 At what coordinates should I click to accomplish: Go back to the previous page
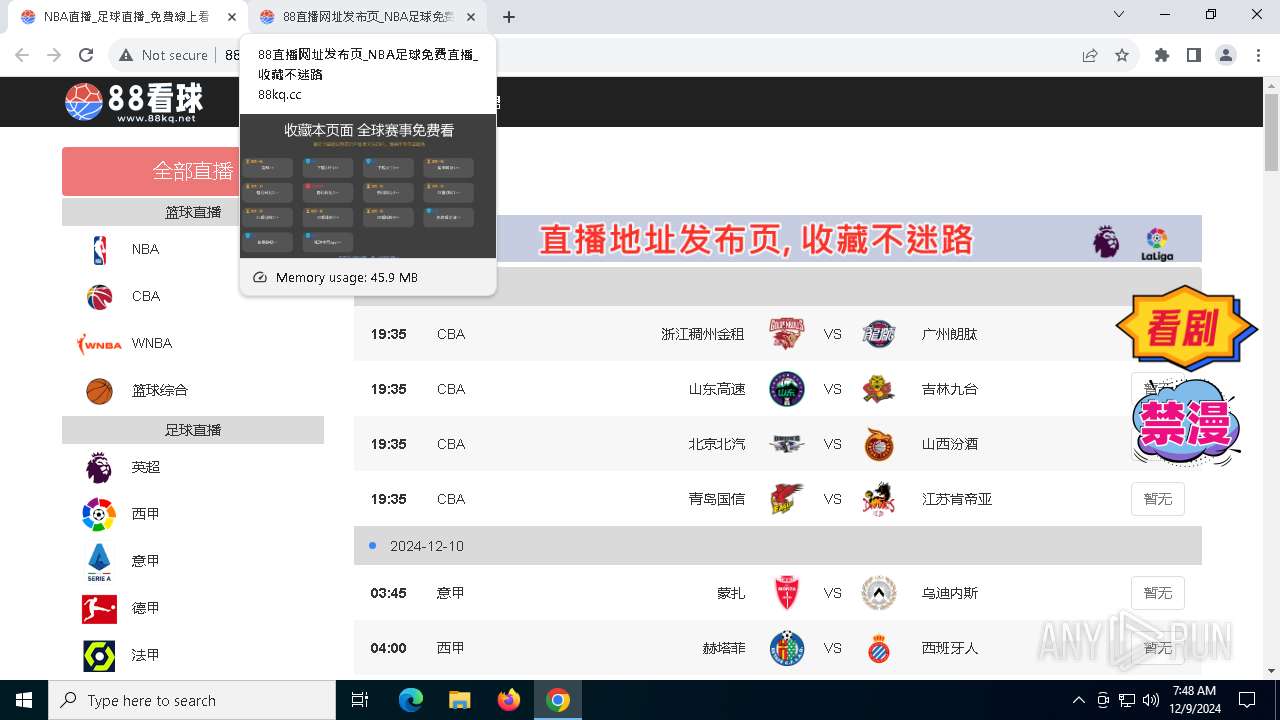pos(22,55)
